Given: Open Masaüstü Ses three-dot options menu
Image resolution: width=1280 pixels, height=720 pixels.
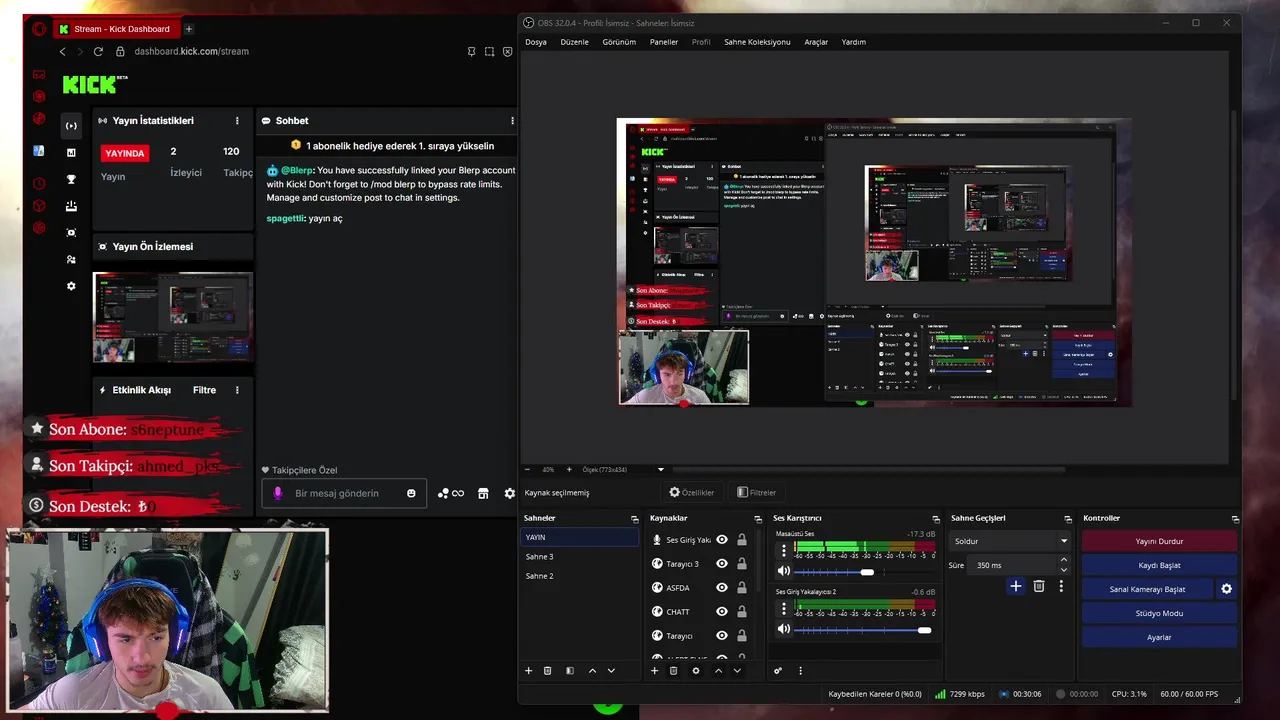Looking at the screenshot, I should coord(784,550).
